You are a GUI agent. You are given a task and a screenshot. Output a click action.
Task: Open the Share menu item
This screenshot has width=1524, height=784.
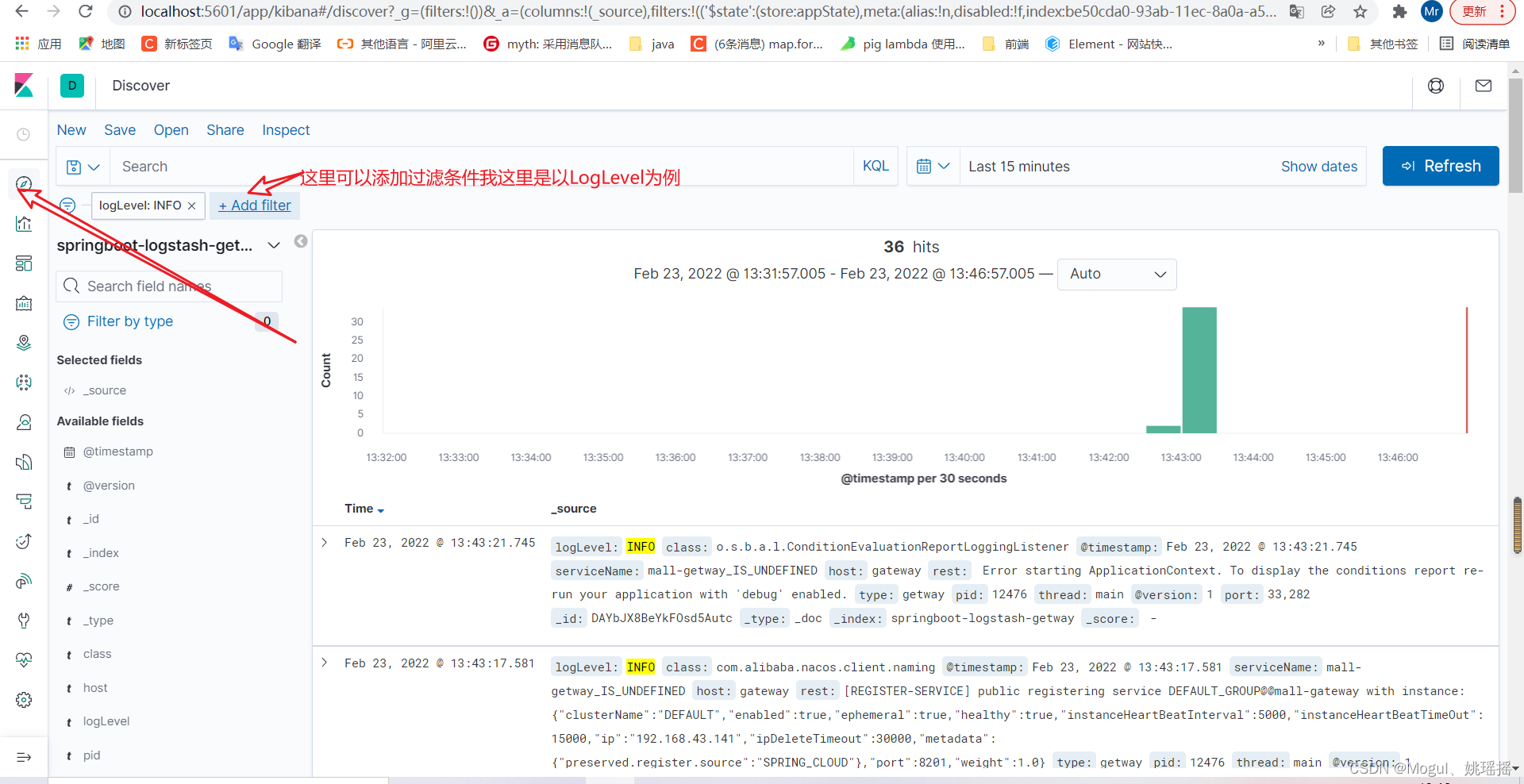[x=225, y=130]
